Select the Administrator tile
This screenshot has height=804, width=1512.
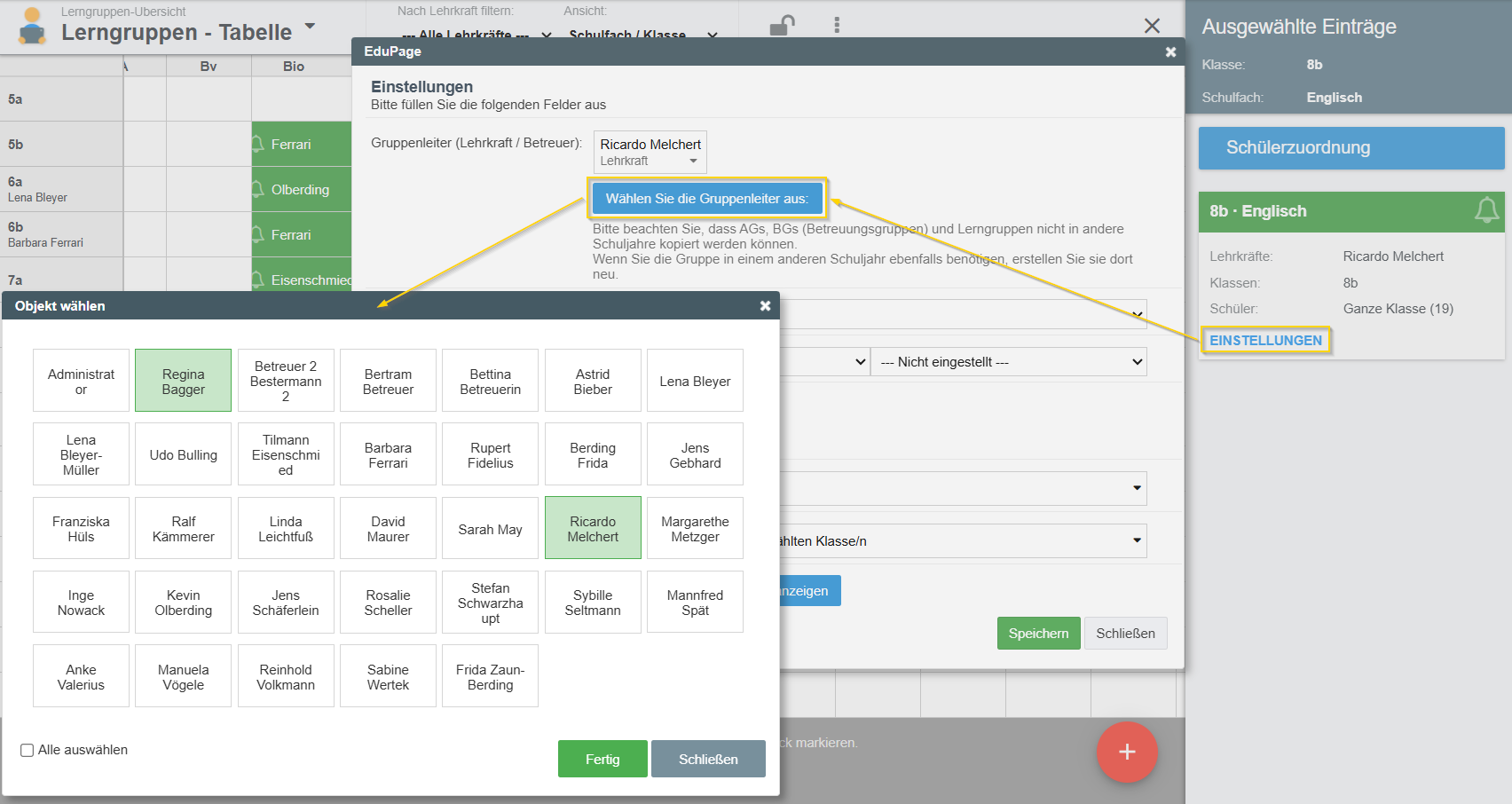tap(81, 381)
